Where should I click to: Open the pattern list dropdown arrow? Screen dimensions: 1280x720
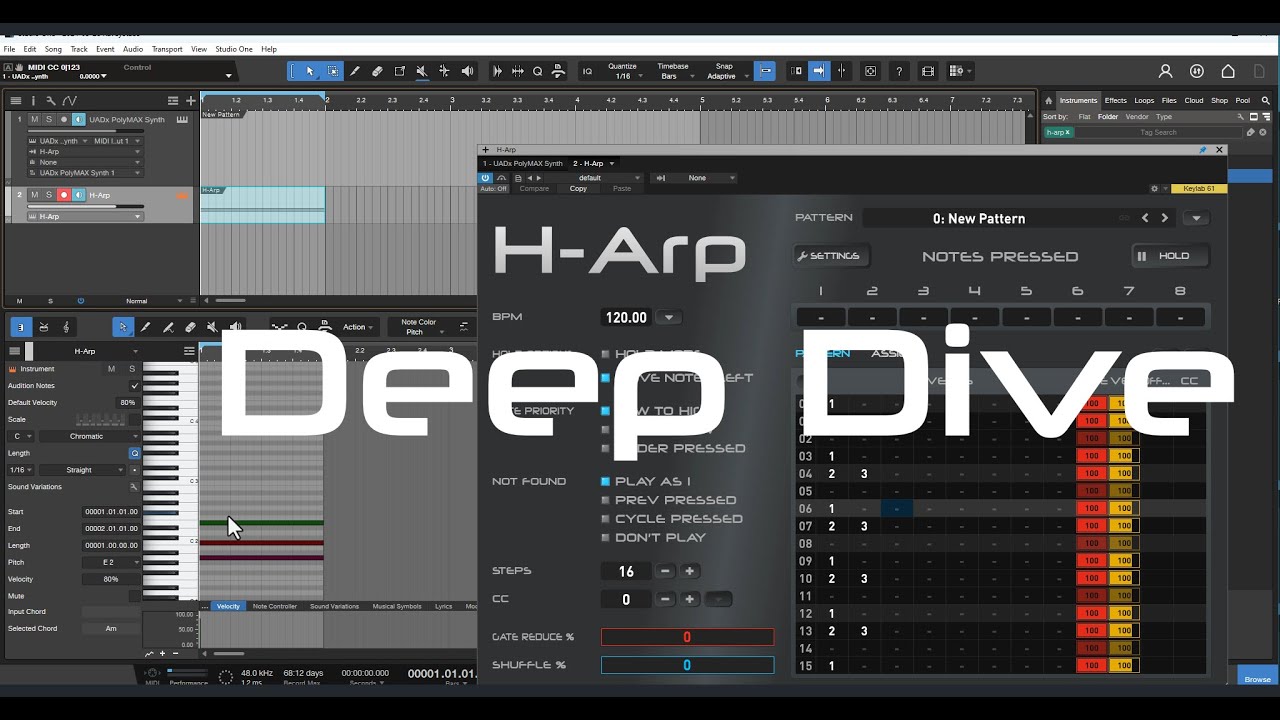click(1196, 218)
